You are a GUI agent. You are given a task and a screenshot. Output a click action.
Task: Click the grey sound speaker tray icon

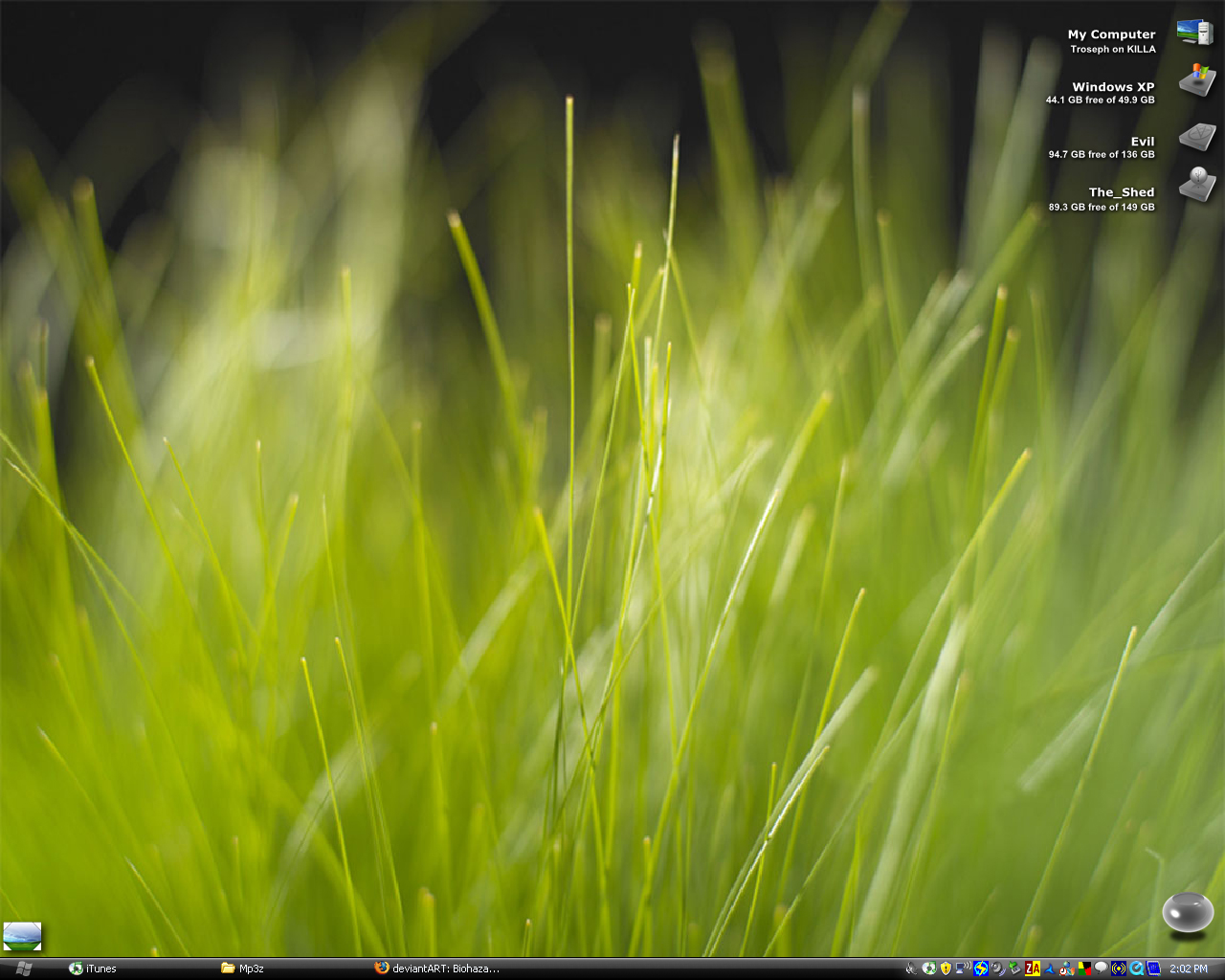[x=997, y=969]
